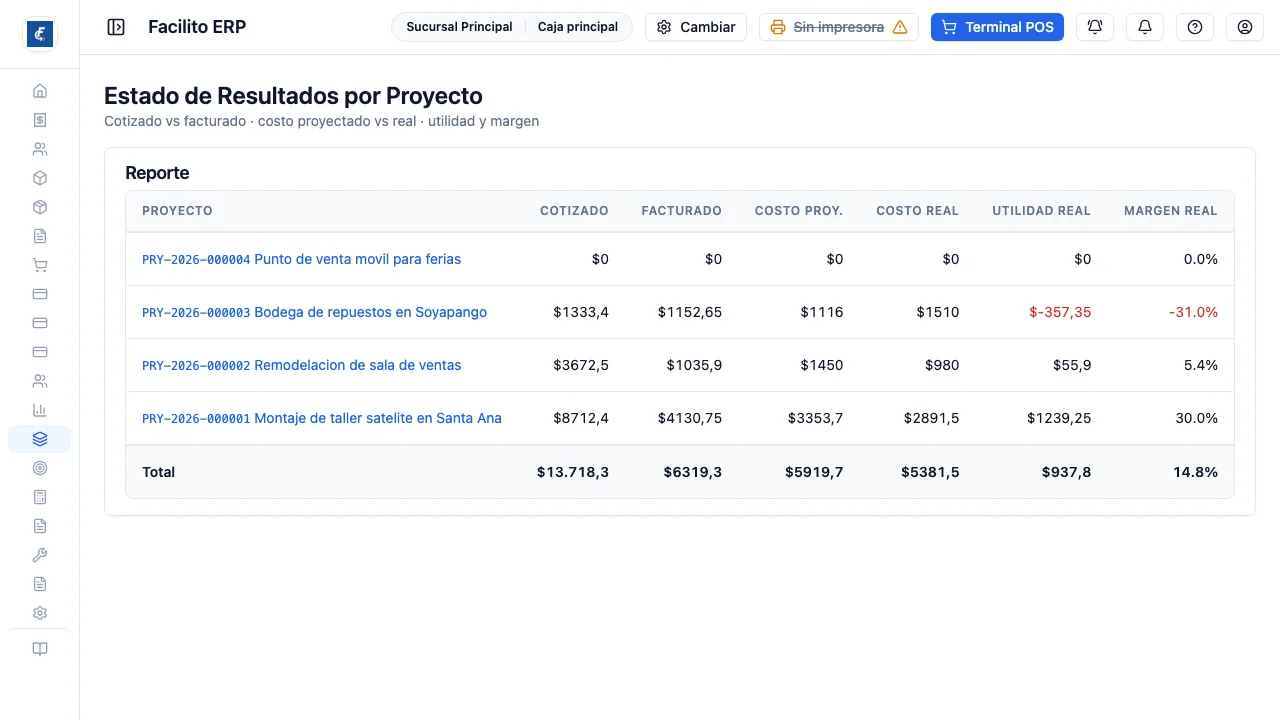Click the COSTO REAL column header

click(917, 211)
